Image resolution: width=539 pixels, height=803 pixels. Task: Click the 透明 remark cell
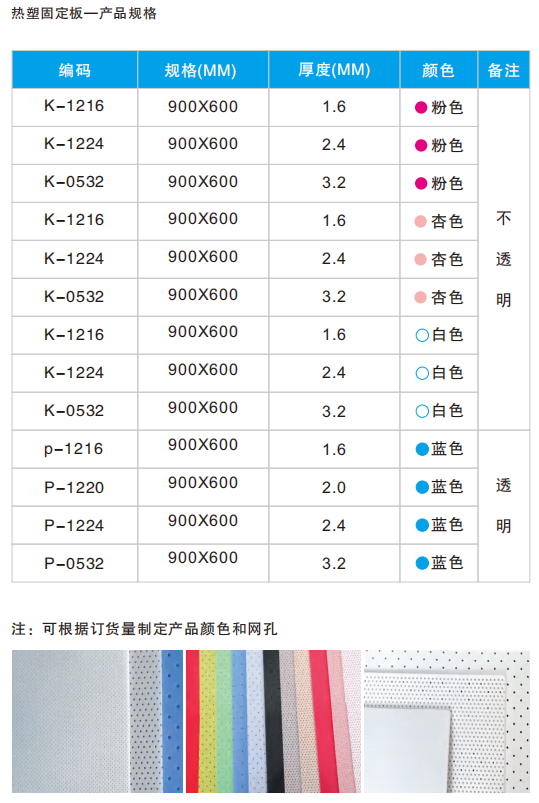pyautogui.click(x=504, y=506)
